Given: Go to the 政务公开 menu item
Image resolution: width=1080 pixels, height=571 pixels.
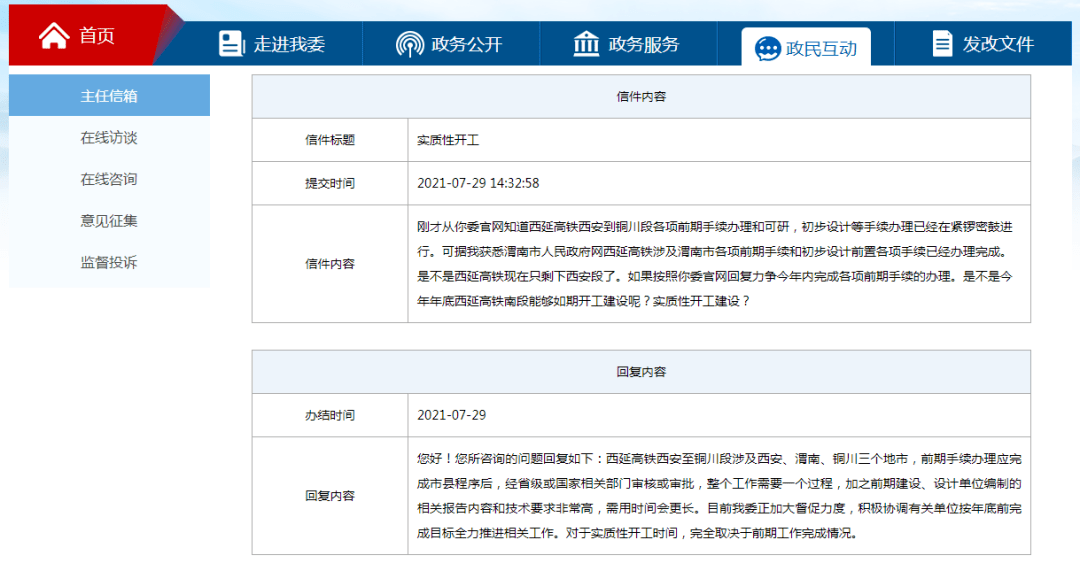Looking at the screenshot, I should (x=450, y=43).
